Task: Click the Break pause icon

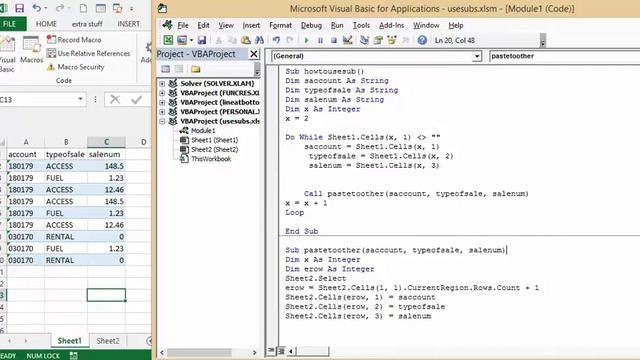Action: point(320,40)
